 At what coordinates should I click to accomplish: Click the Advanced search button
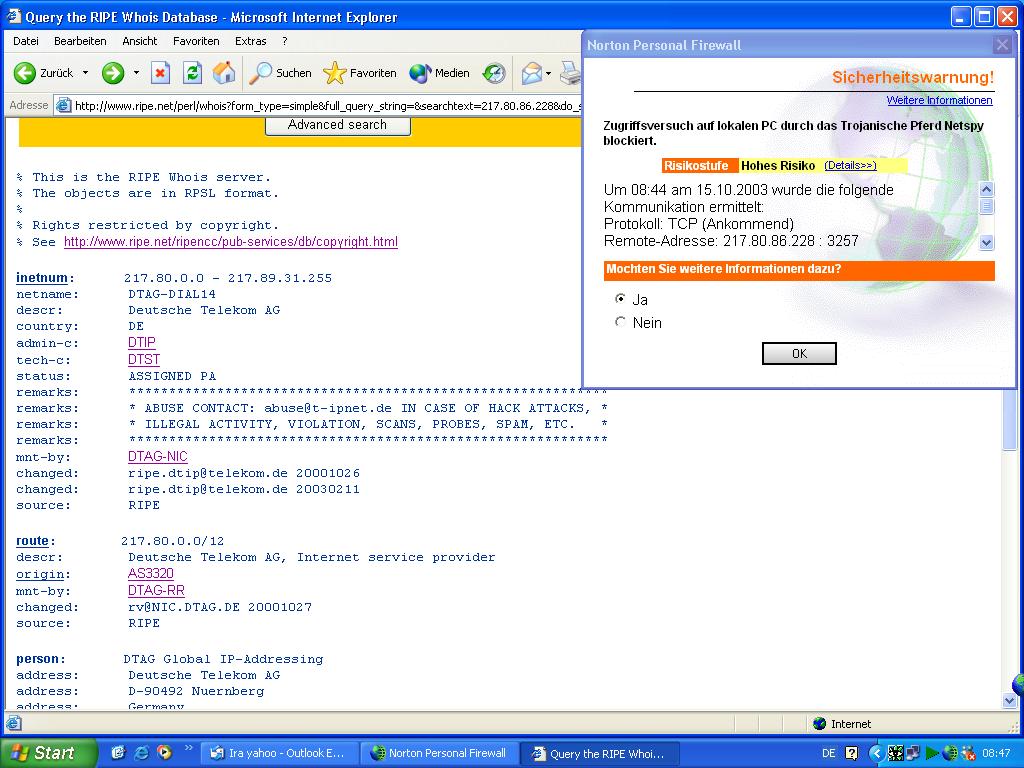[338, 125]
